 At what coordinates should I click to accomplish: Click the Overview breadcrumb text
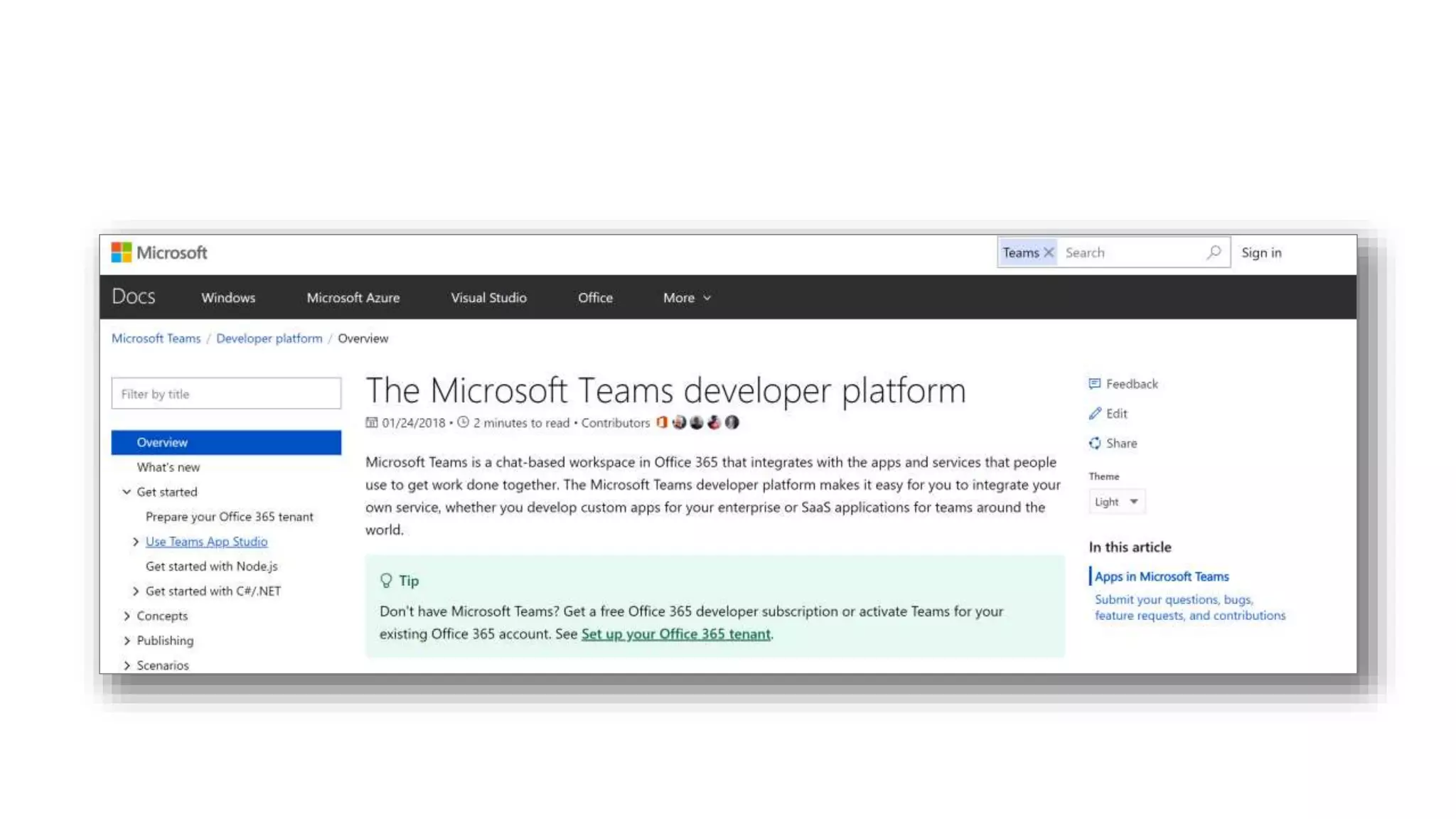click(x=363, y=338)
